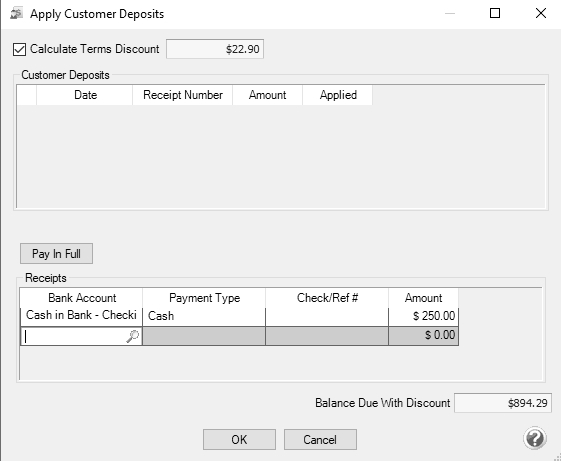The width and height of the screenshot is (561, 461).
Task: Close the Apply Customer Deposits dialog
Action: [541, 13]
